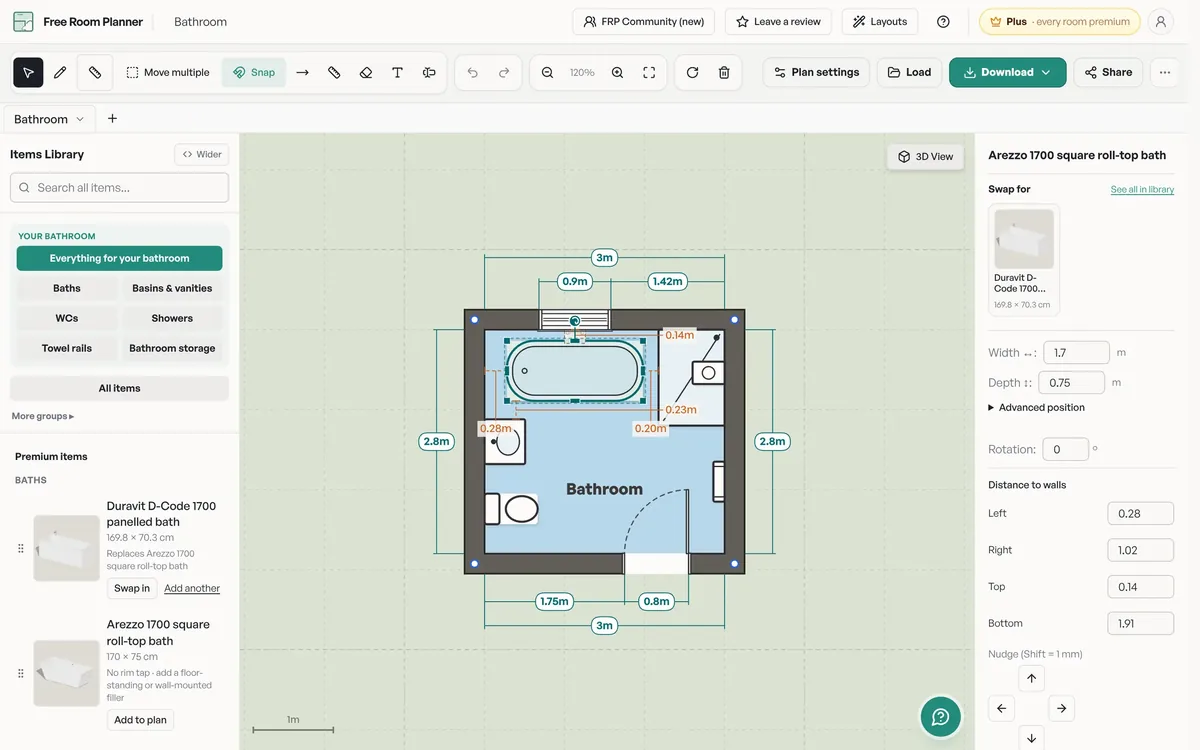The height and width of the screenshot is (750, 1200).
Task: Nudge the bath left
Action: click(x=1001, y=708)
